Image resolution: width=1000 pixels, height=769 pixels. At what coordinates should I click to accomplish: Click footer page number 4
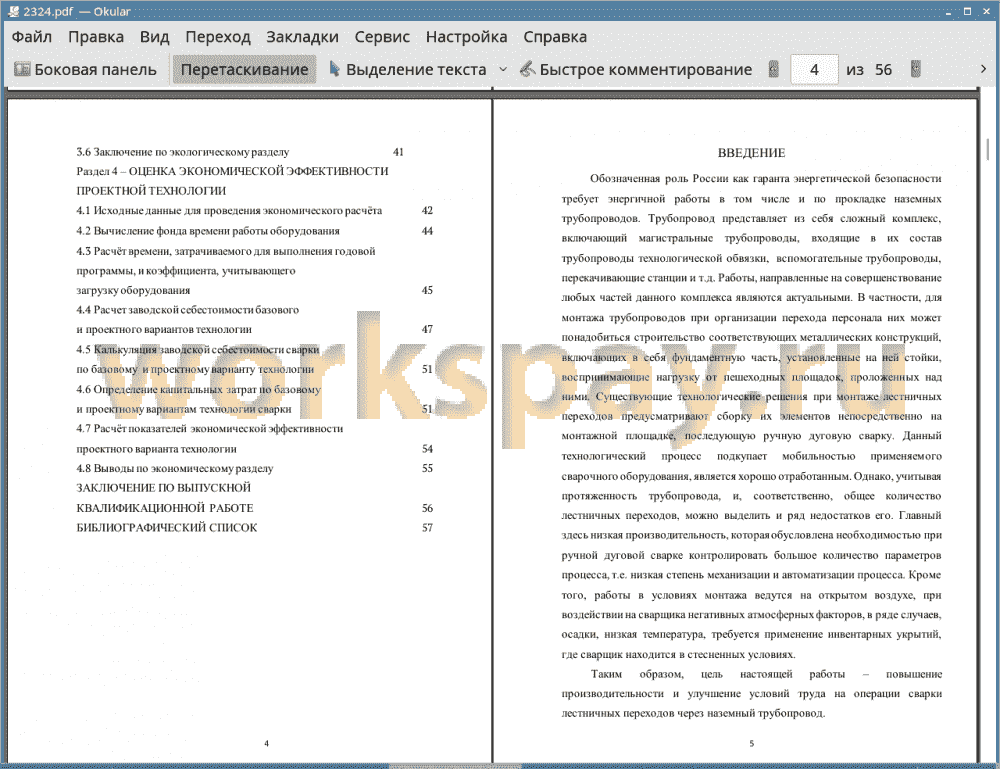click(267, 743)
